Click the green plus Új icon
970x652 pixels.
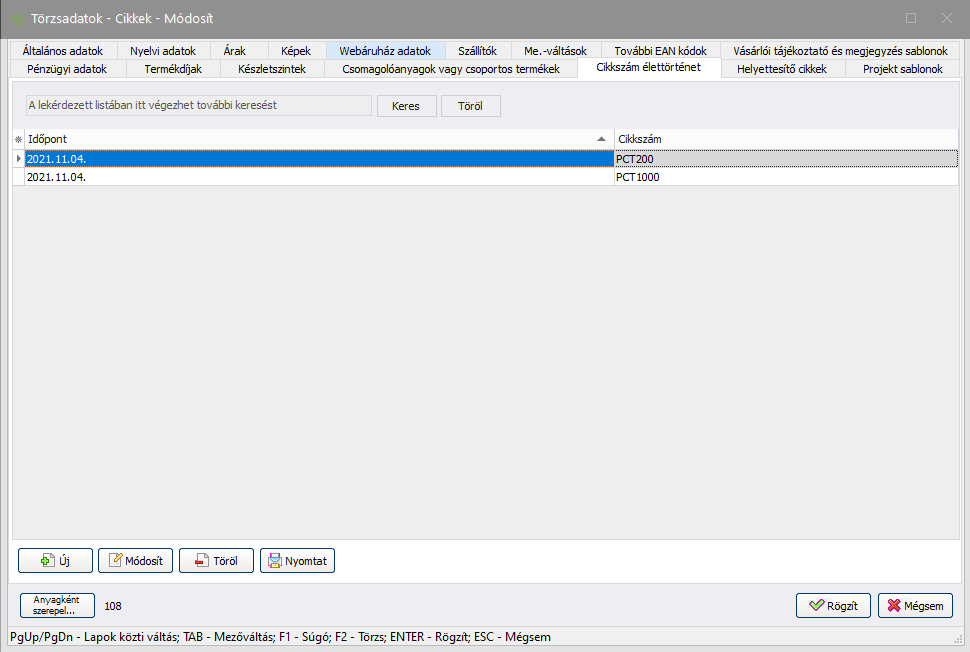[47, 561]
